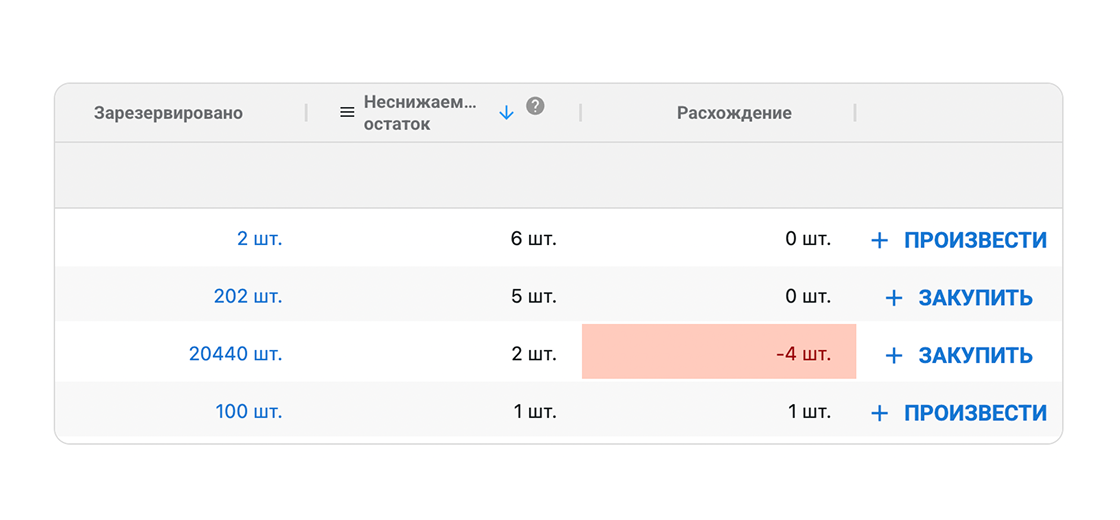
Task: Click plus icon in the 202 шт. row
Action: pos(894,298)
